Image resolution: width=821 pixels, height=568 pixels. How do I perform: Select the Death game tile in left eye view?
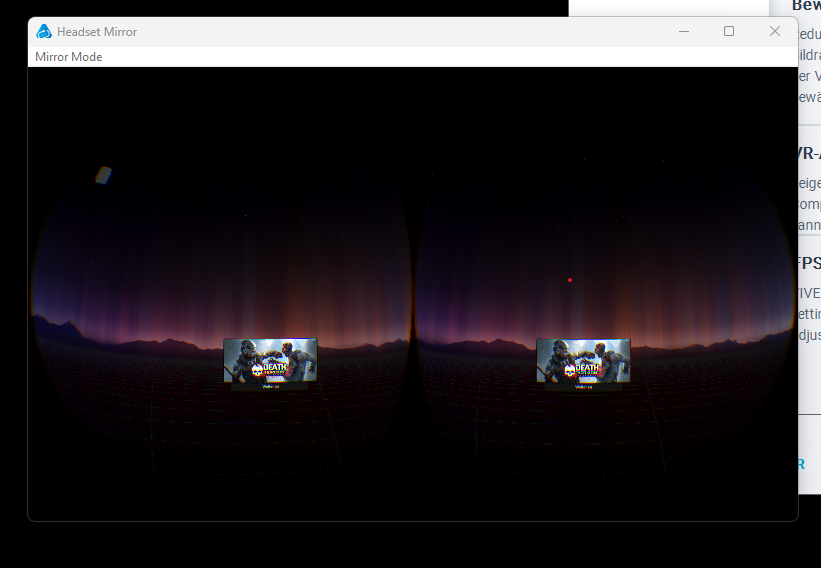coord(270,360)
